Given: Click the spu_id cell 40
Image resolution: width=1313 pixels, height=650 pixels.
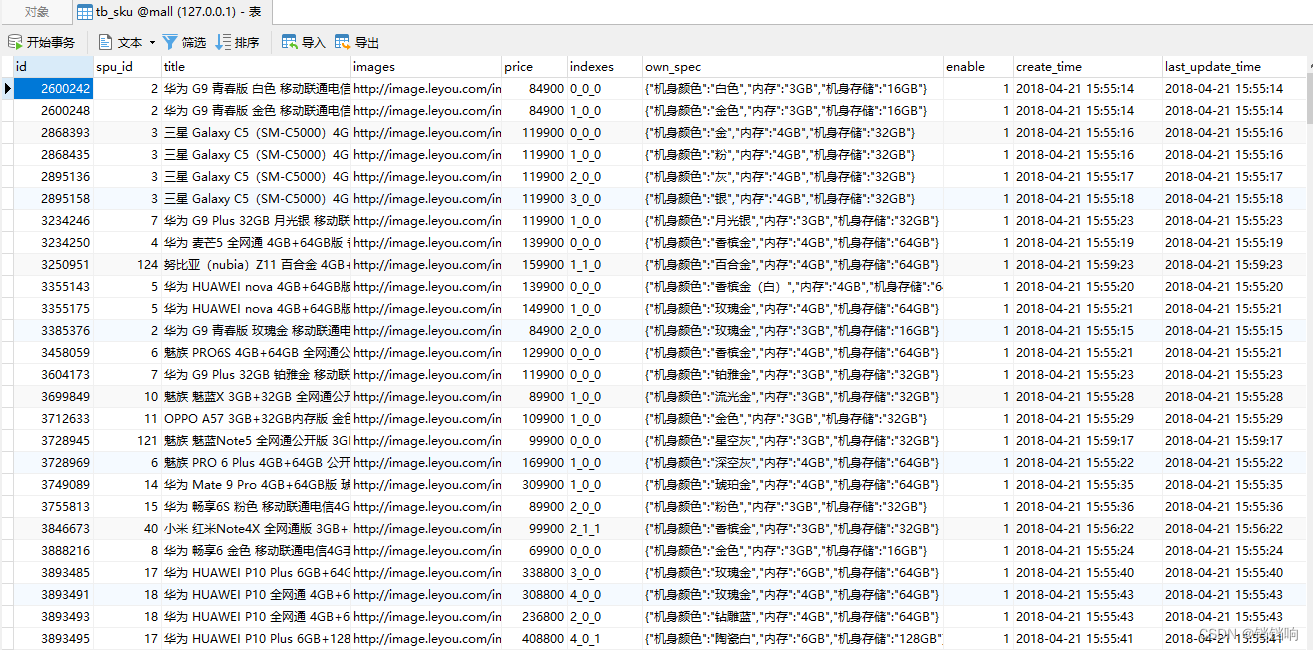Looking at the screenshot, I should pyautogui.click(x=127, y=528).
